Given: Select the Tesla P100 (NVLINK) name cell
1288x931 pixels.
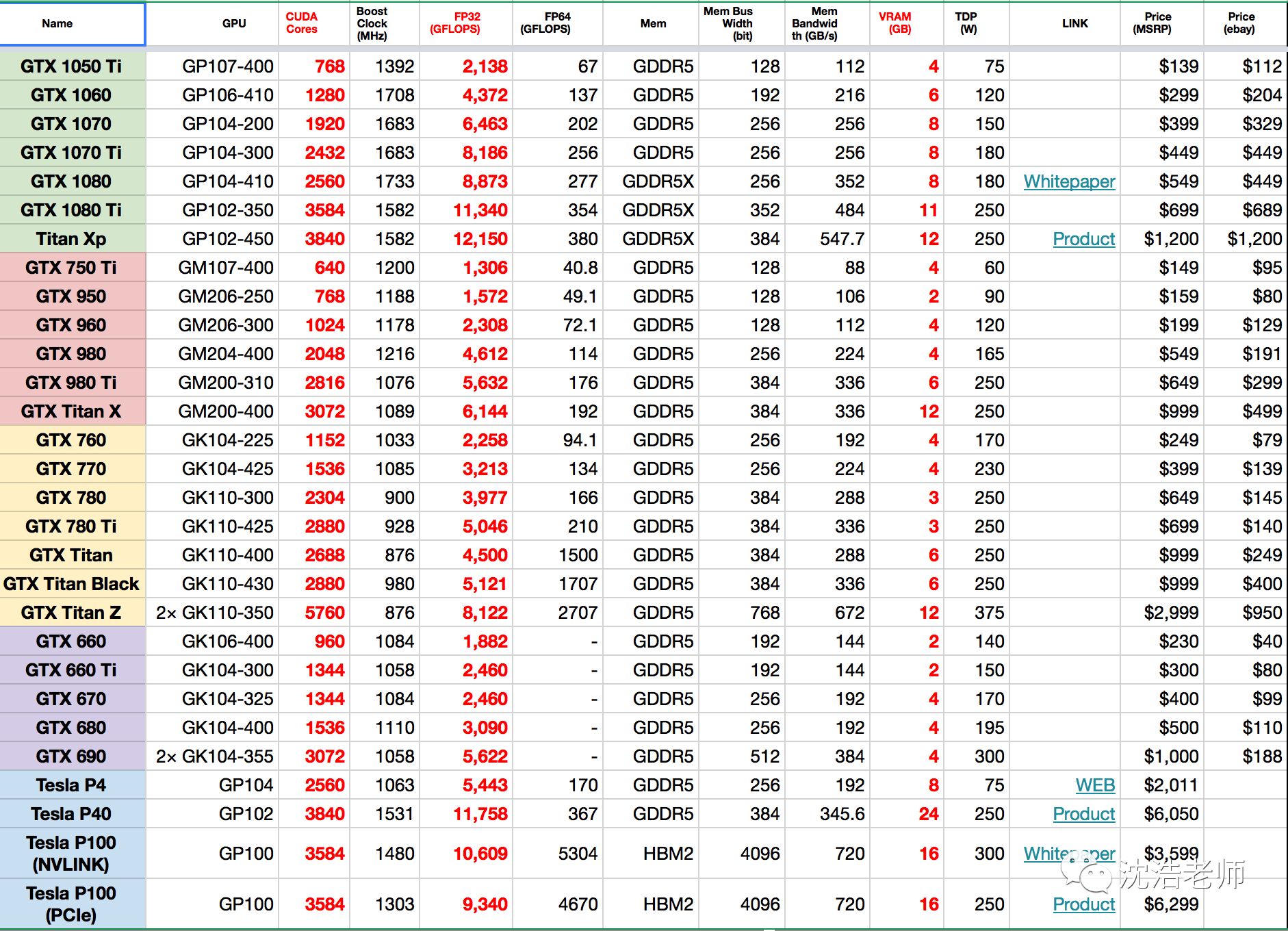Looking at the screenshot, I should click(x=73, y=854).
